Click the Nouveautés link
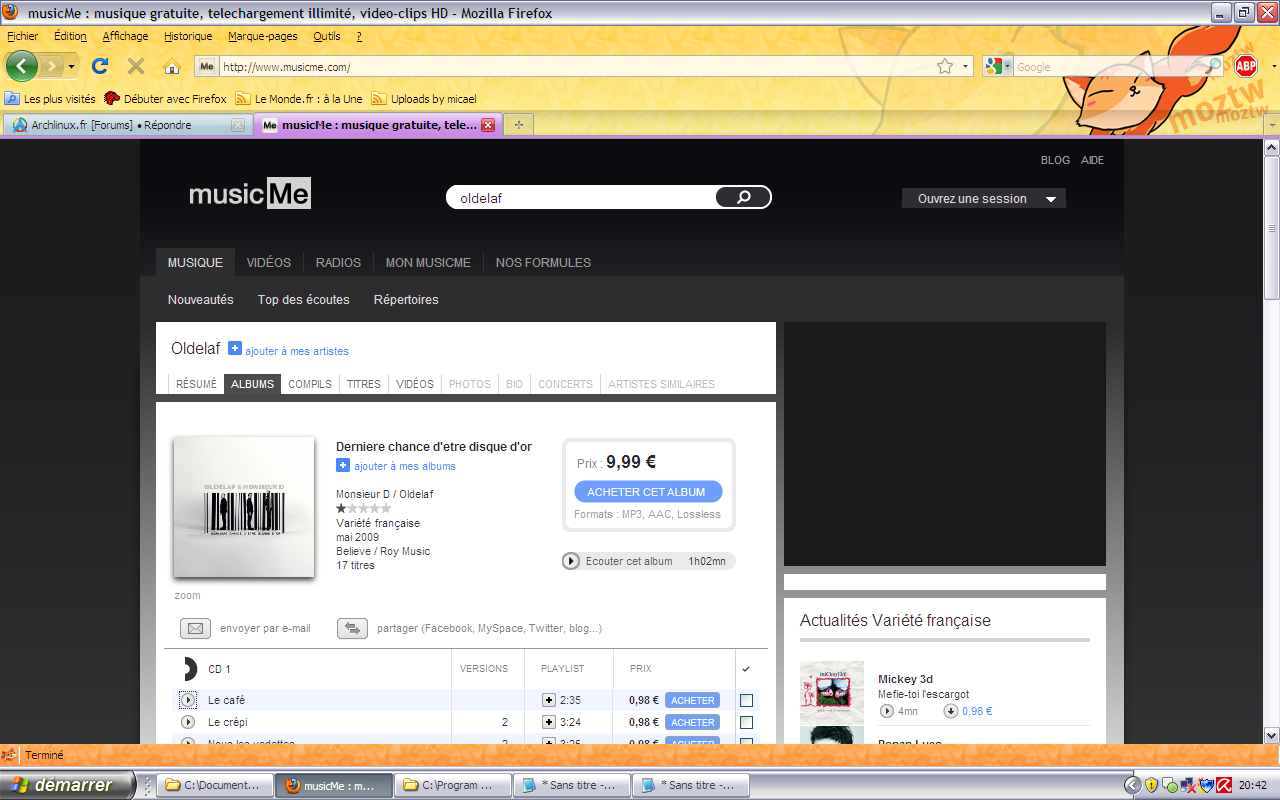This screenshot has width=1280, height=800. (200, 299)
